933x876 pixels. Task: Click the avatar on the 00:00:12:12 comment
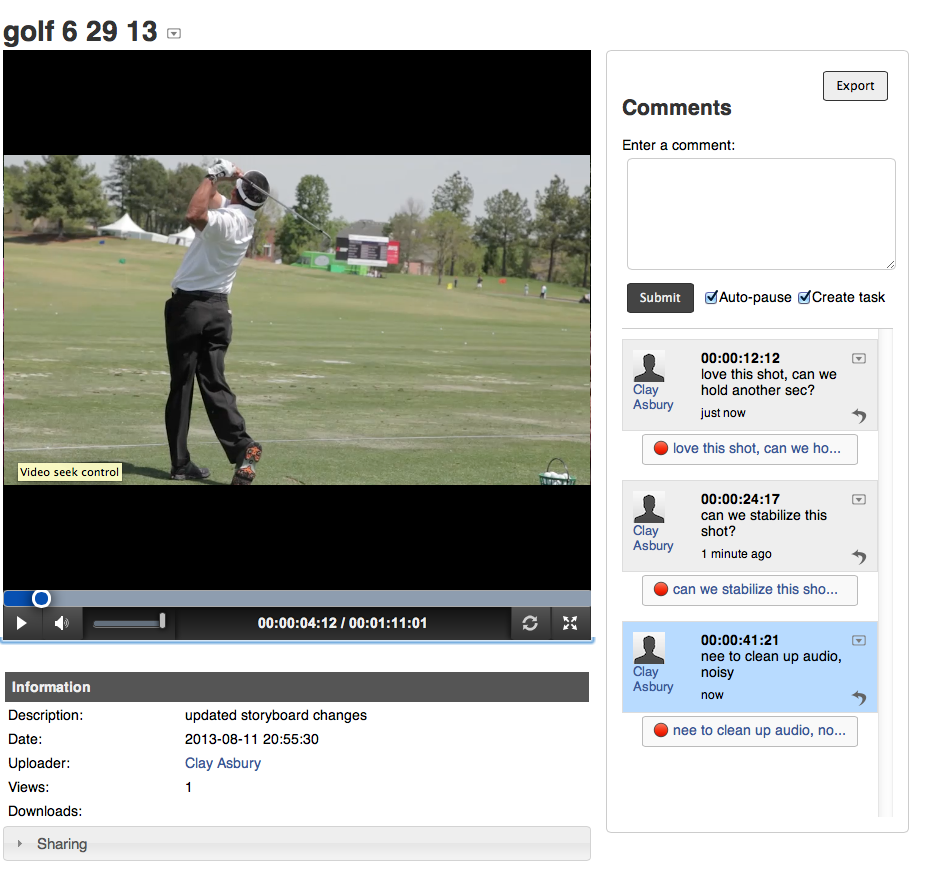650,366
